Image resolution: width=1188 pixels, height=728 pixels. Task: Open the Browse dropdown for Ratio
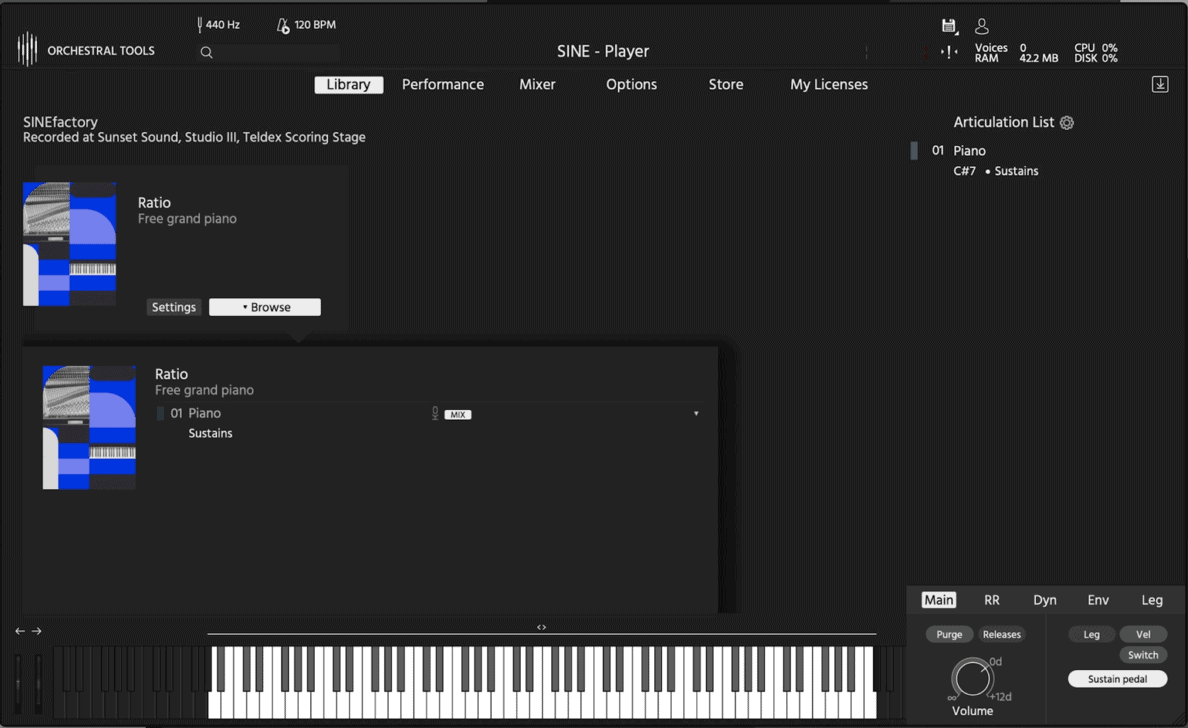tap(265, 307)
